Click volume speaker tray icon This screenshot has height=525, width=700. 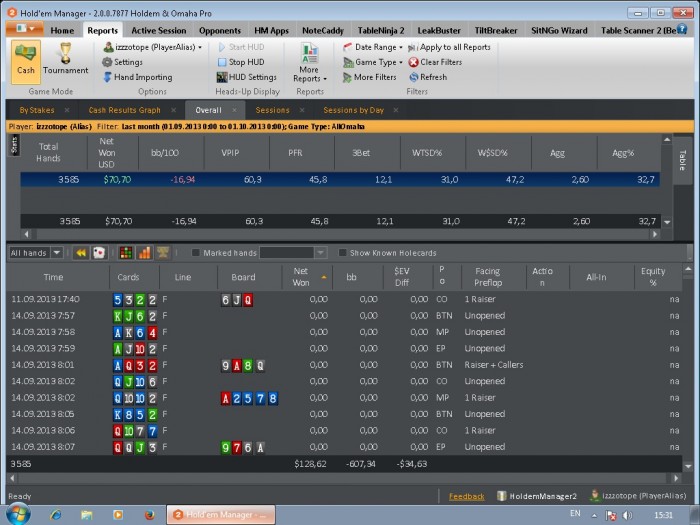pyautogui.click(x=627, y=516)
